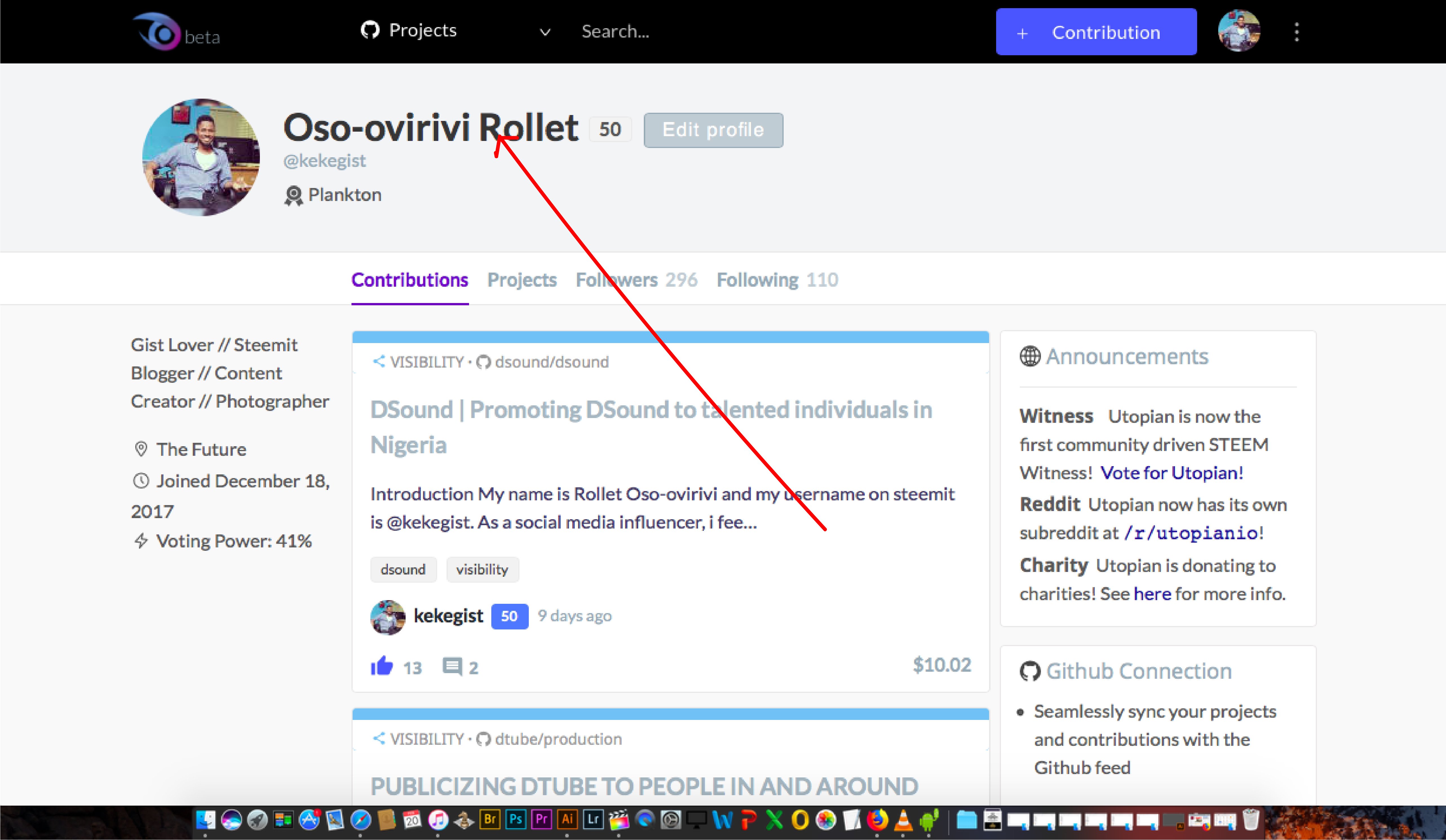1446x840 pixels.
Task: Click kekegist author avatar on post
Action: pyautogui.click(x=388, y=617)
